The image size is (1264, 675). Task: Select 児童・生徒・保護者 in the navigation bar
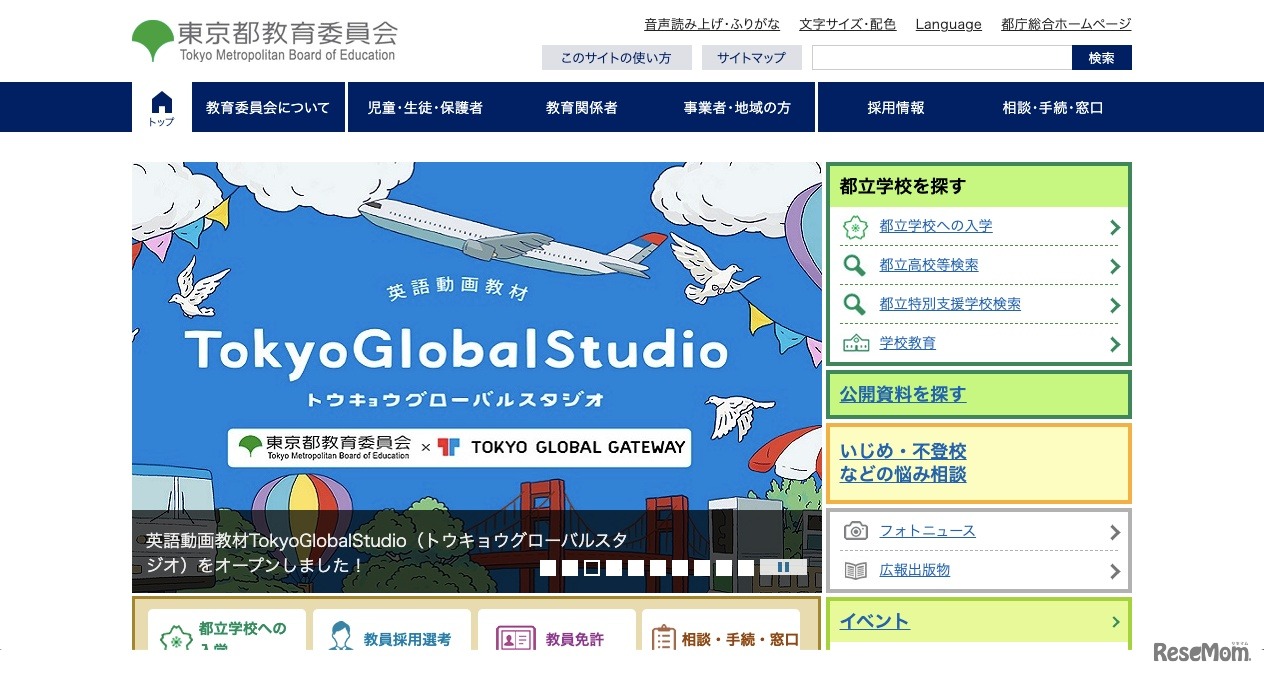tap(427, 107)
